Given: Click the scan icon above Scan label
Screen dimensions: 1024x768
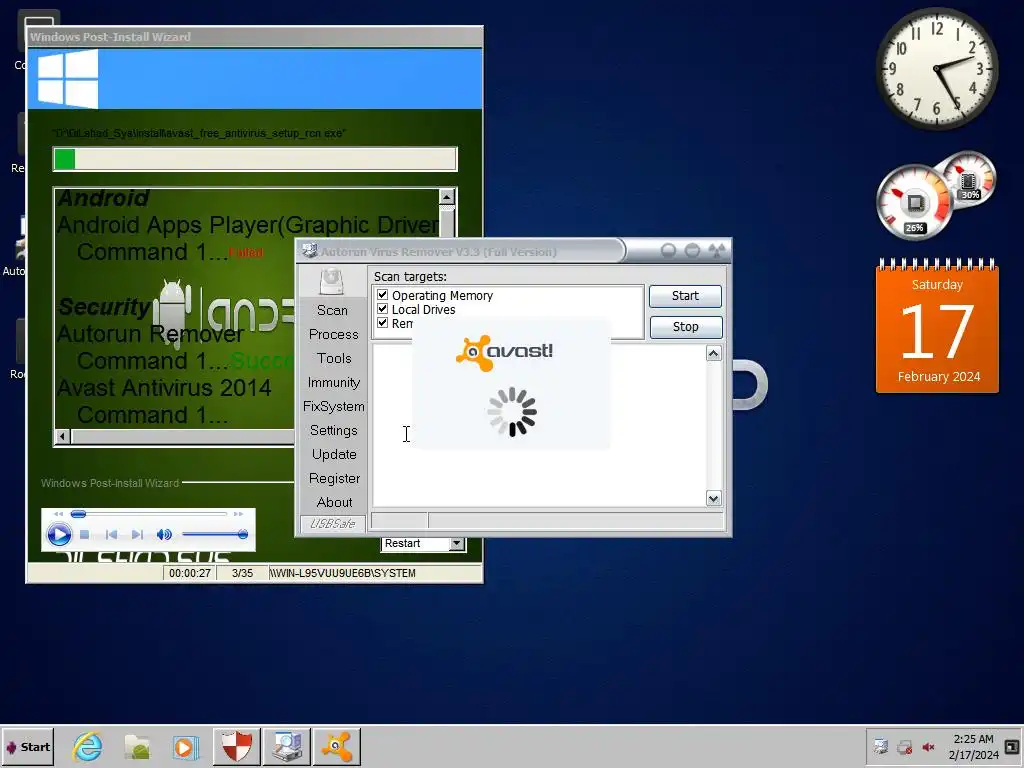Looking at the screenshot, I should click(x=332, y=282).
